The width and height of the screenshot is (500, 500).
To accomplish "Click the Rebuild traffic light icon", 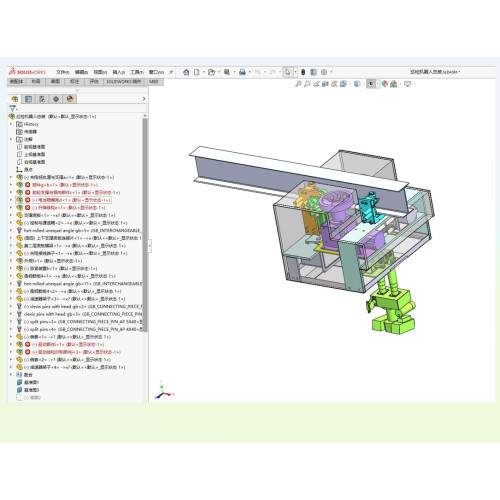I will tap(303, 72).
